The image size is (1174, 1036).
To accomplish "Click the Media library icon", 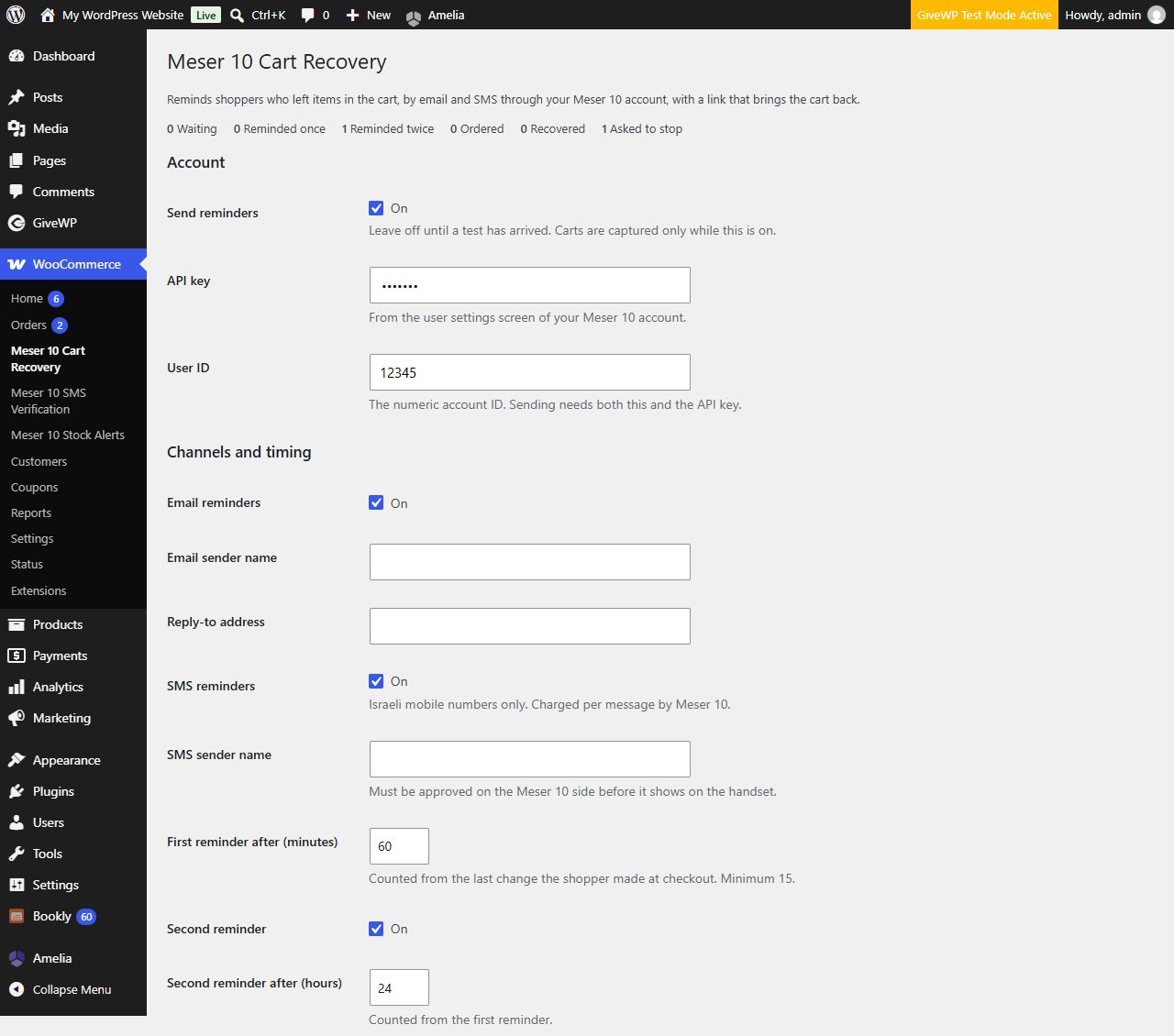I will click(x=17, y=128).
